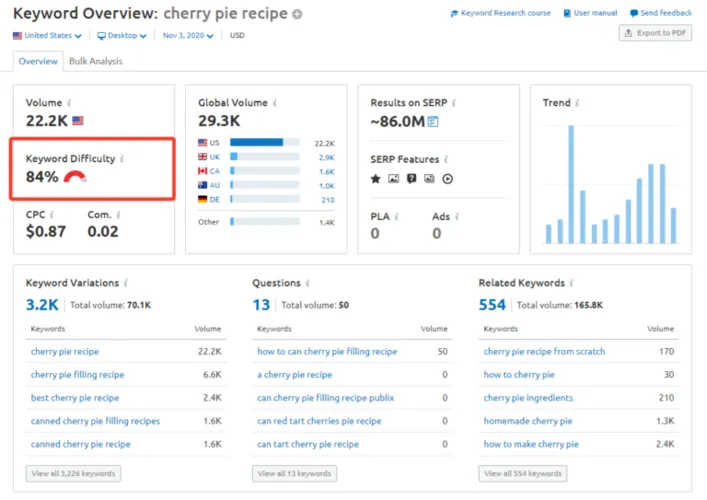Click the tallest bar in the Trend chart
Viewport: 707px width, 500px height.
[x=571, y=184]
